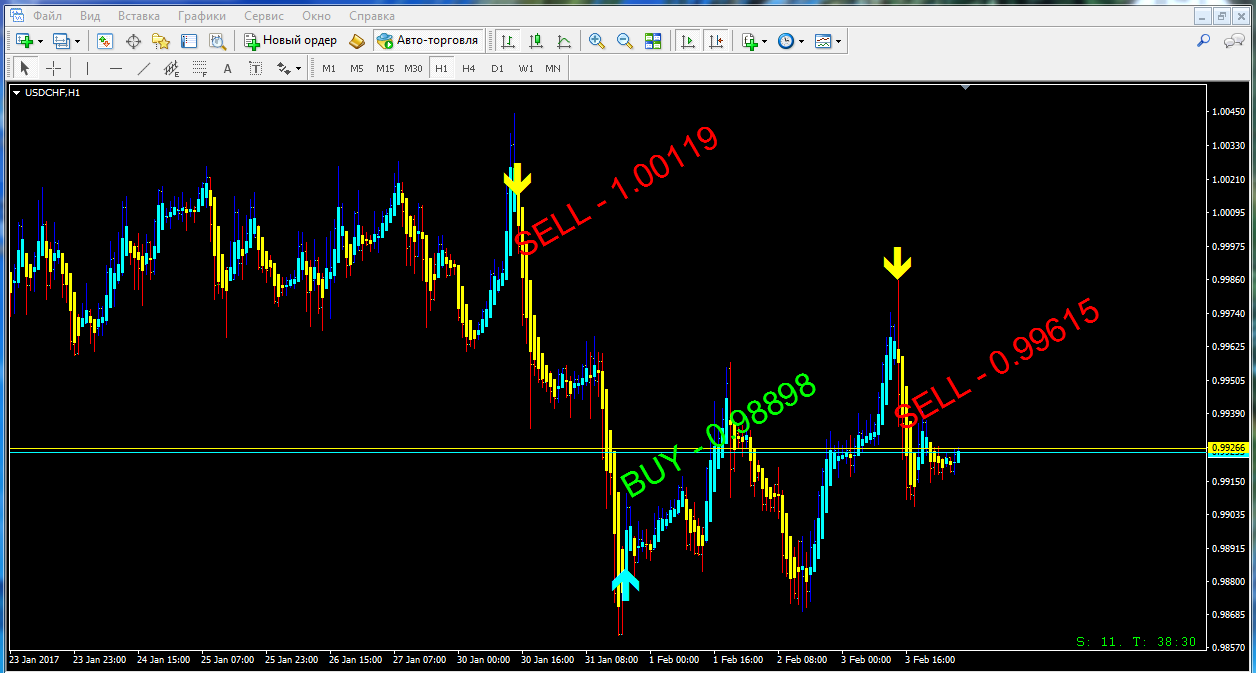The image size is (1256, 673).
Task: Draw a trendline with the diagonal line tool
Action: point(144,68)
